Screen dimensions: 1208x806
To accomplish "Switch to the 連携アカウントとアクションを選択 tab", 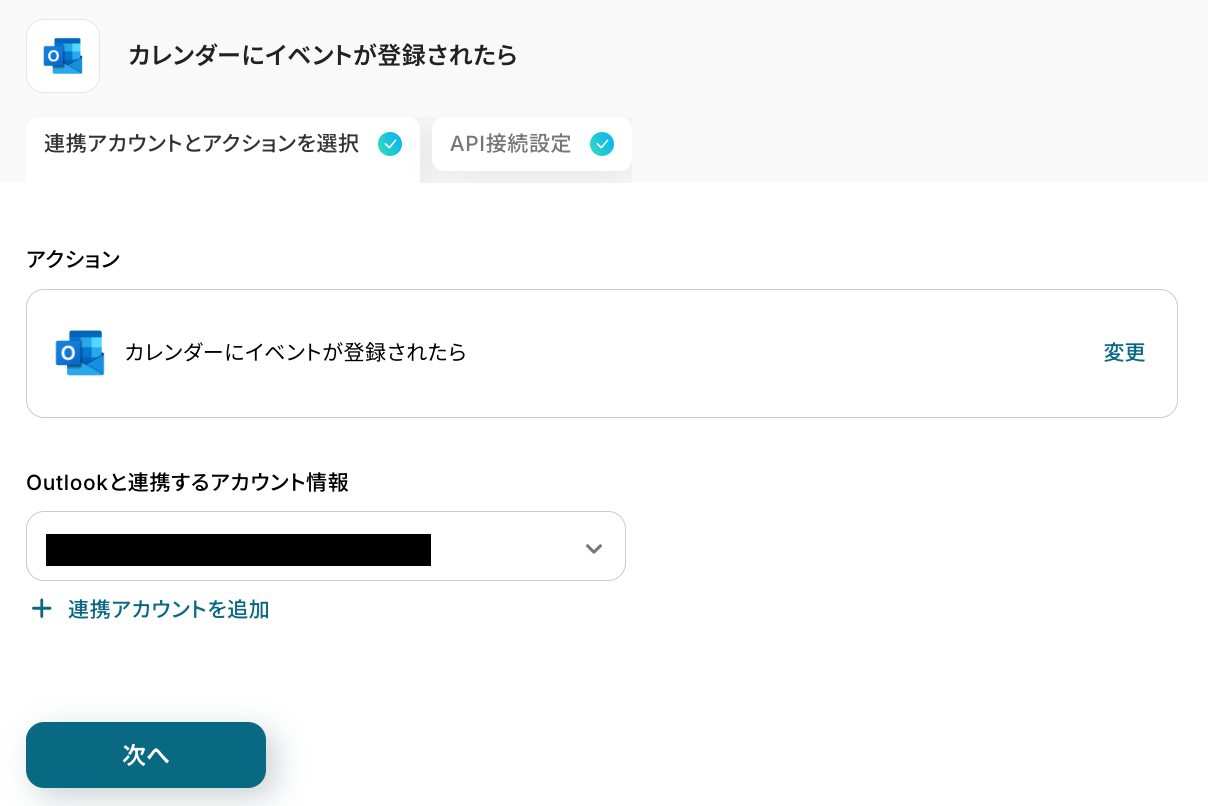I will 202,144.
